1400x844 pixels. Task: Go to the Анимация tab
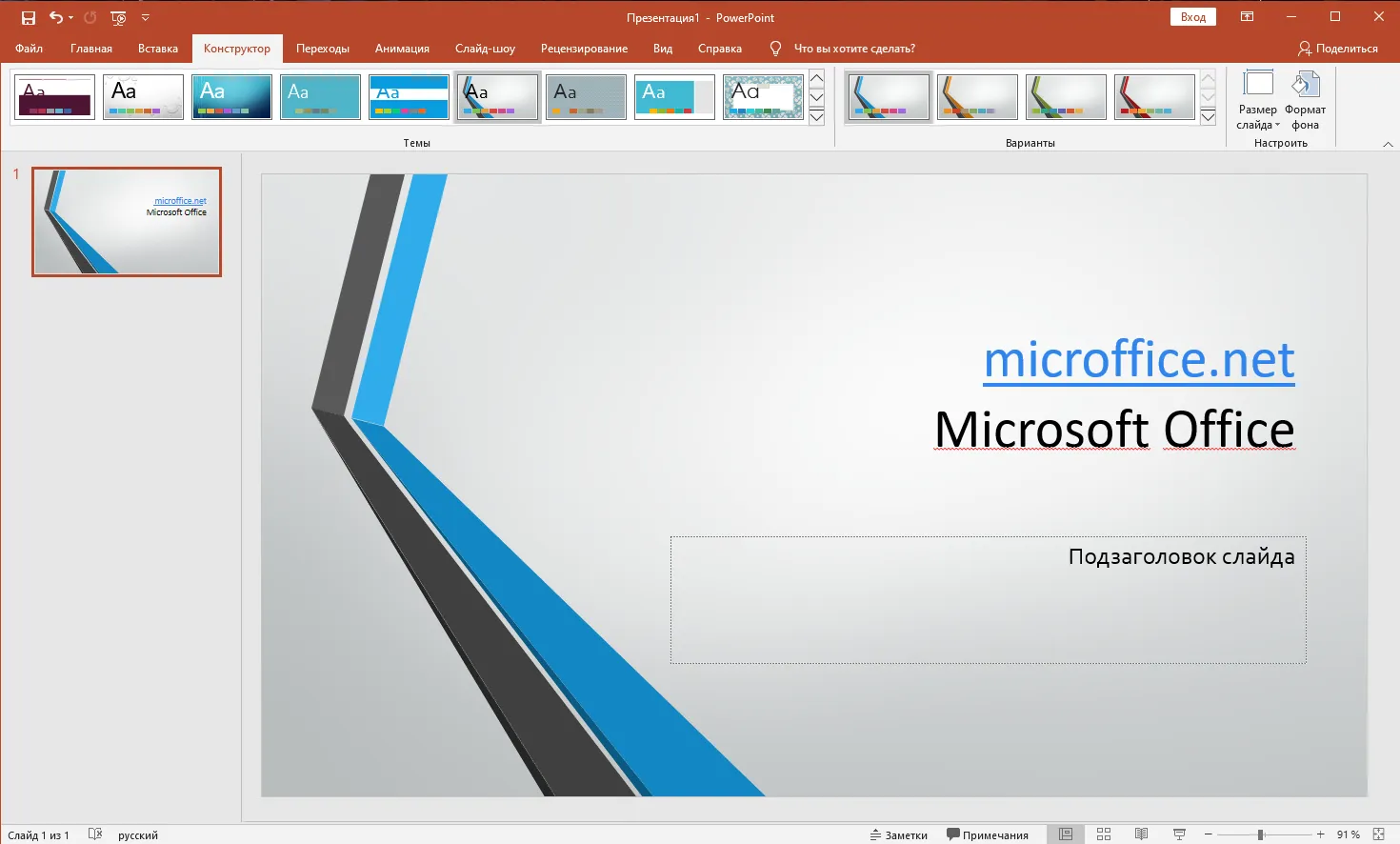[x=402, y=49]
